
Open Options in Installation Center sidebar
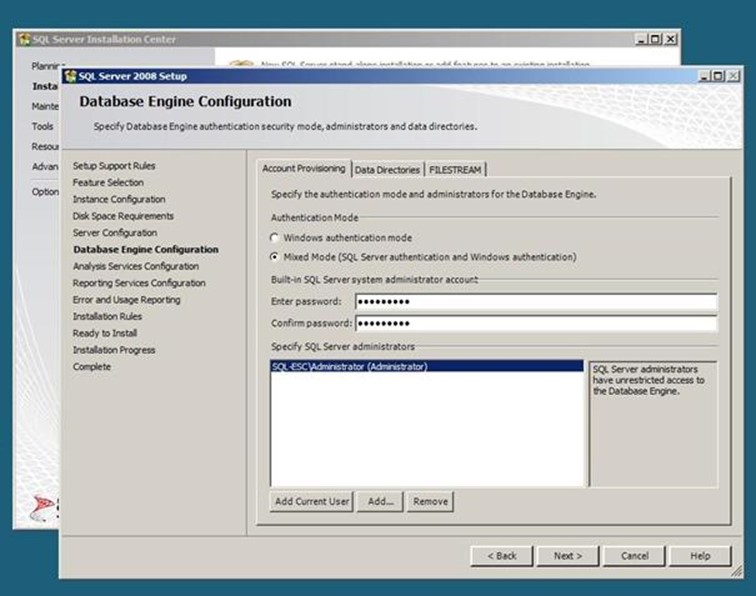point(45,192)
